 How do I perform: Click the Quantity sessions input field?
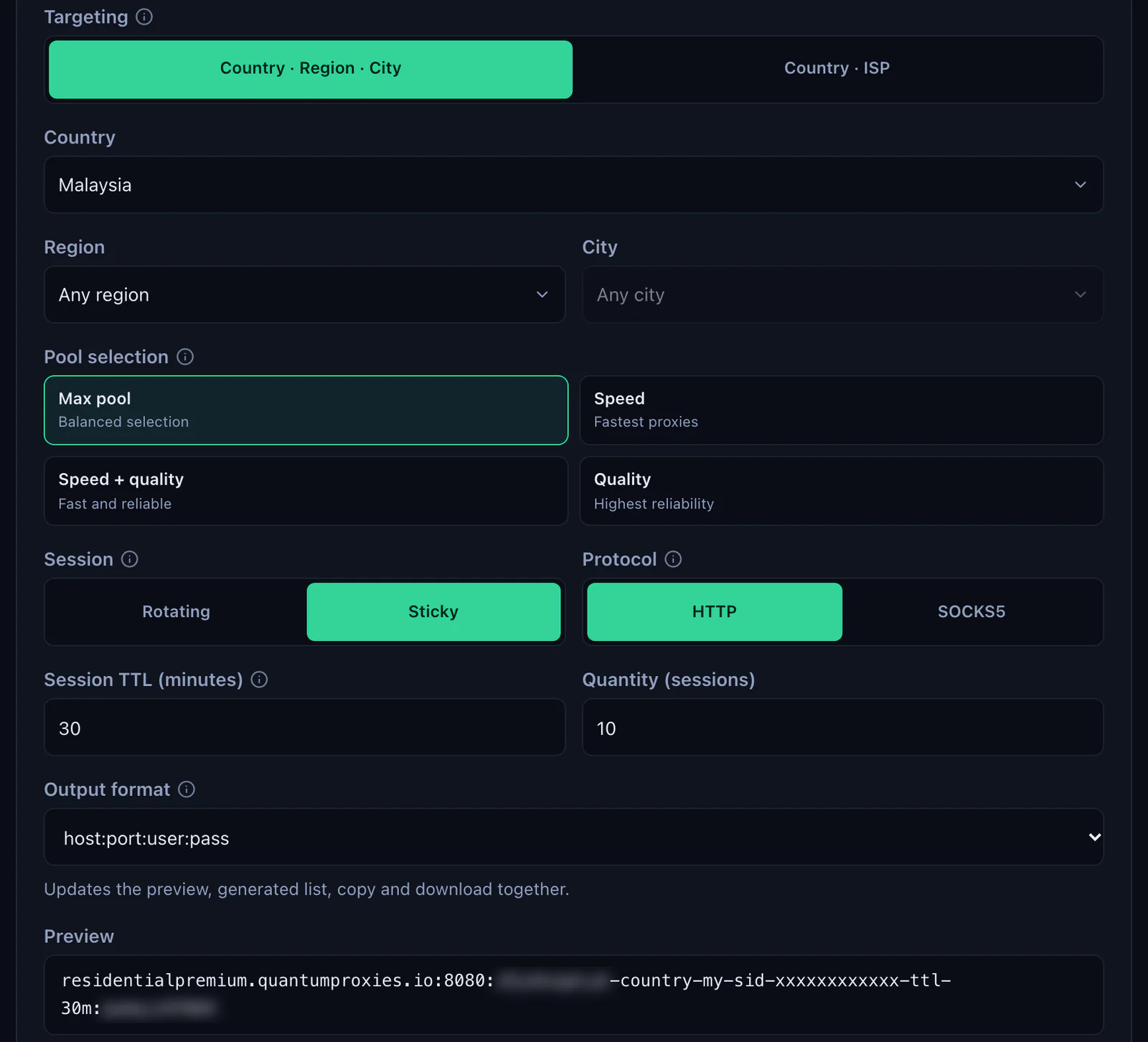(x=842, y=727)
